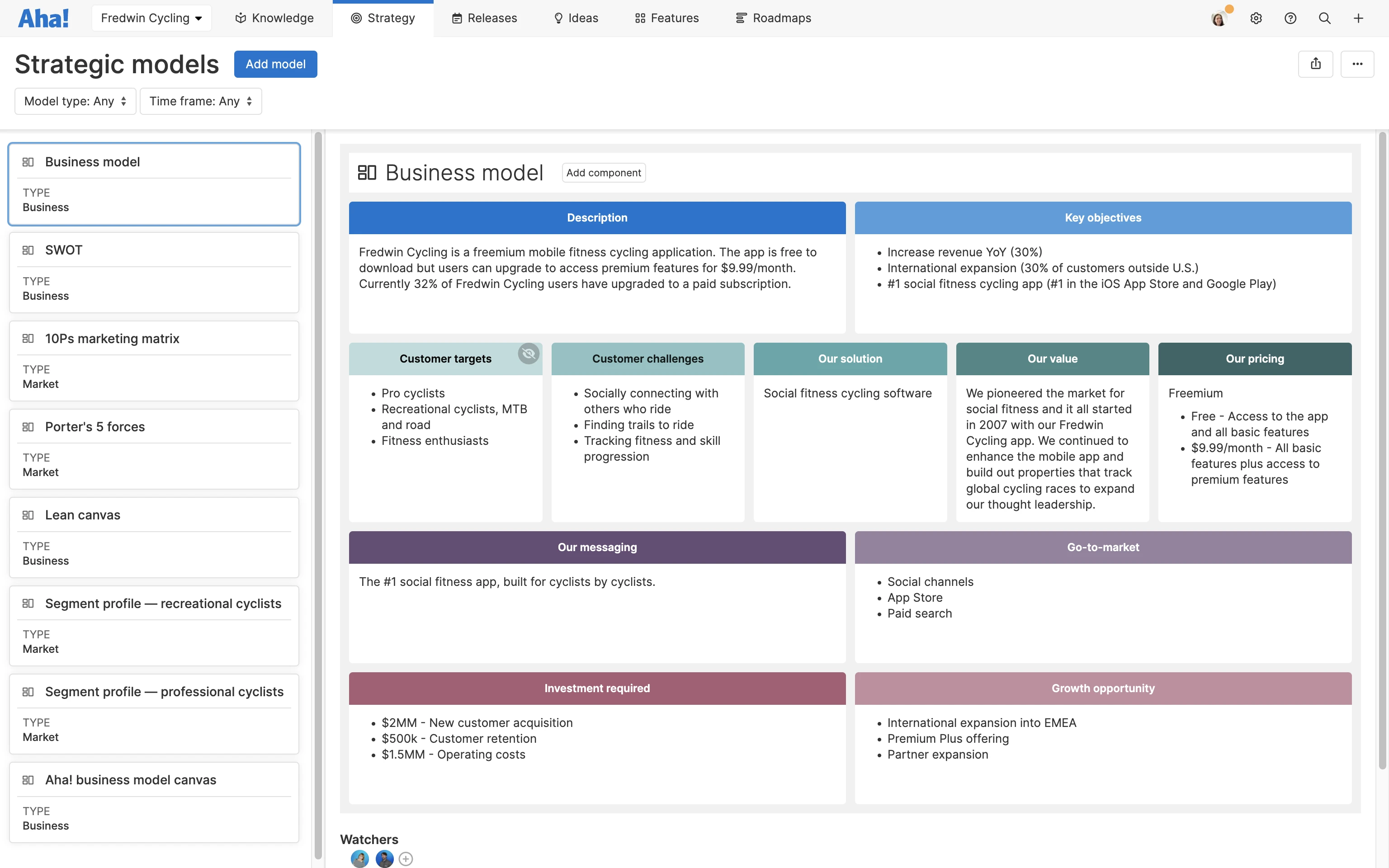Select the SWOT model card
Screen dimensions: 1389x868
(x=154, y=272)
